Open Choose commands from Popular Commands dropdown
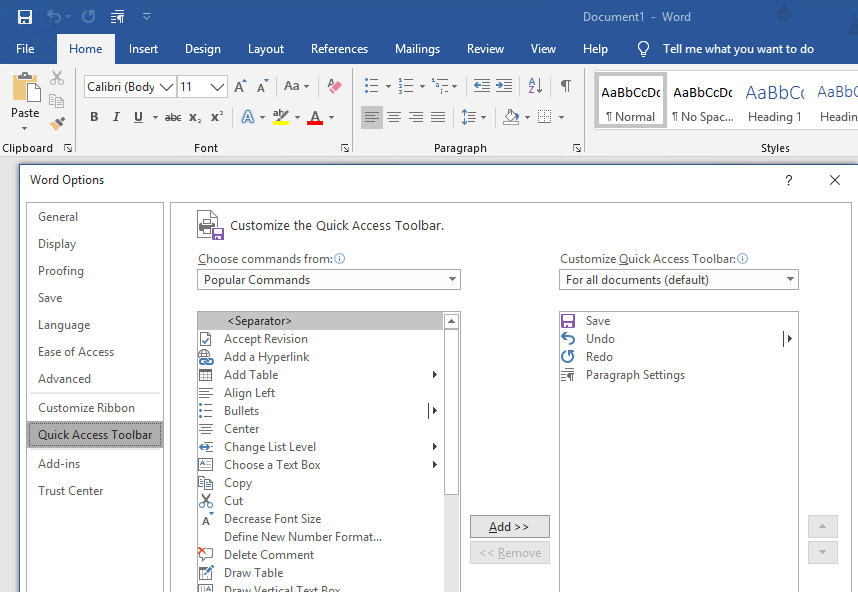 pos(328,280)
